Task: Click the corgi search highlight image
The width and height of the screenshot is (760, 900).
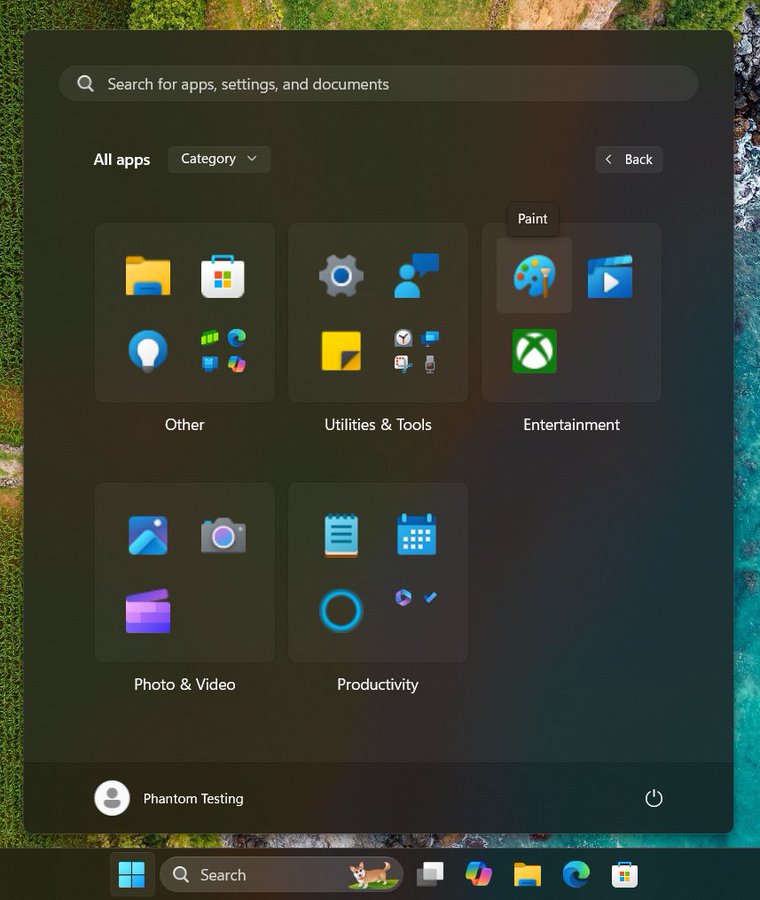Action: coord(373,874)
